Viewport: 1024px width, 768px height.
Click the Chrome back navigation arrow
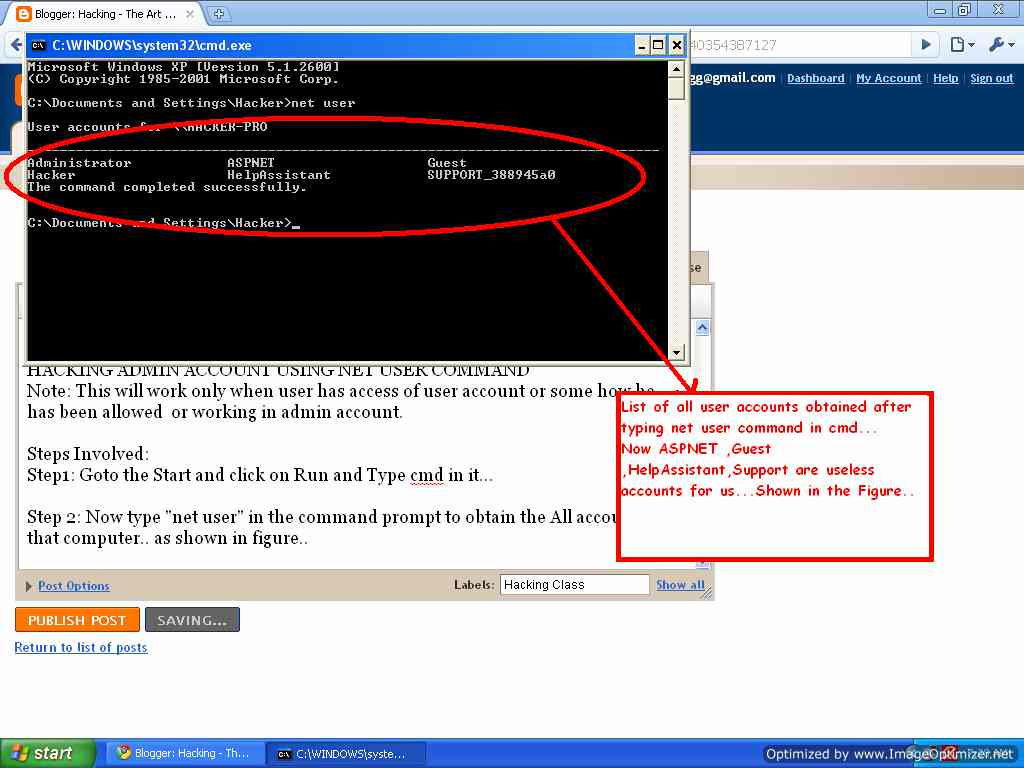15,45
